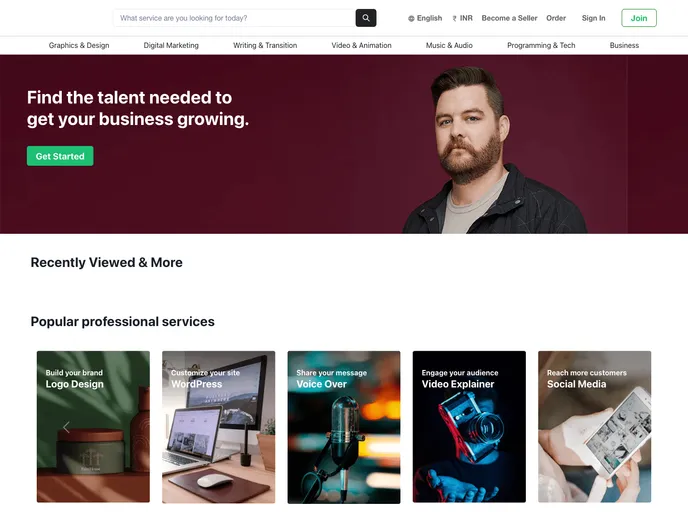Click the Join button
This screenshot has width=688, height=512.
(639, 18)
